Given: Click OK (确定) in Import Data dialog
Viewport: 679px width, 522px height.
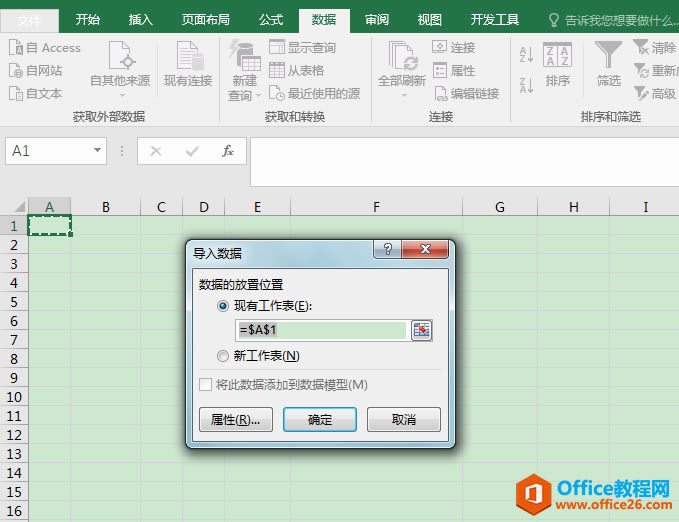Looking at the screenshot, I should click(x=320, y=419).
